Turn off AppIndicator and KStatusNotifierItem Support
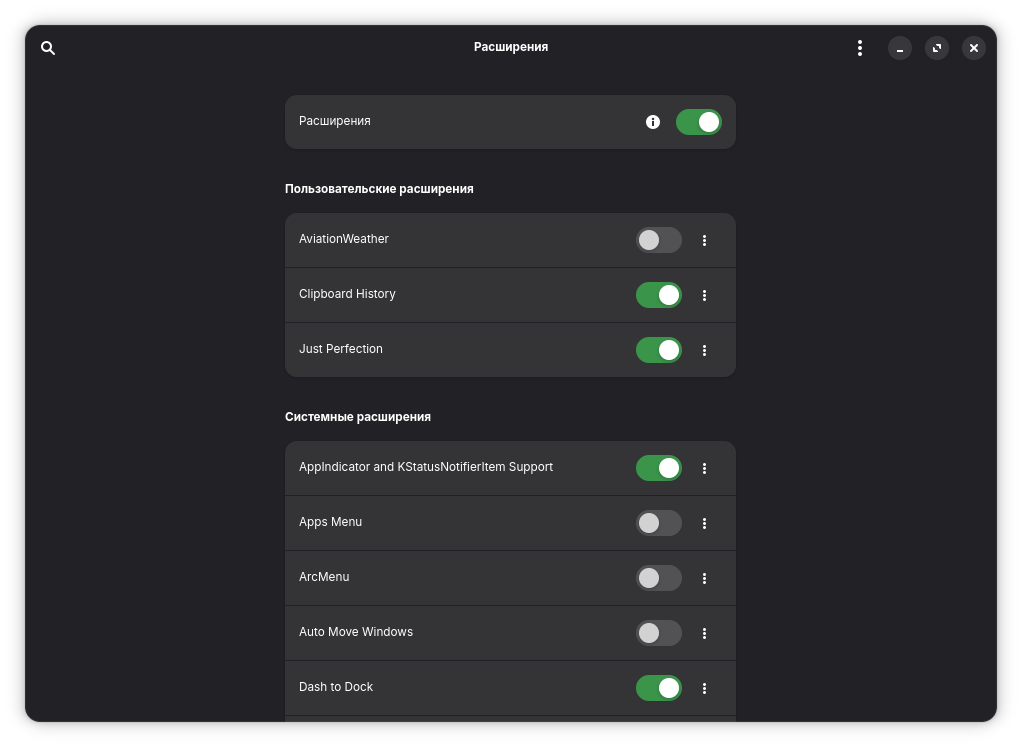The width and height of the screenshot is (1022, 747). pyautogui.click(x=658, y=468)
